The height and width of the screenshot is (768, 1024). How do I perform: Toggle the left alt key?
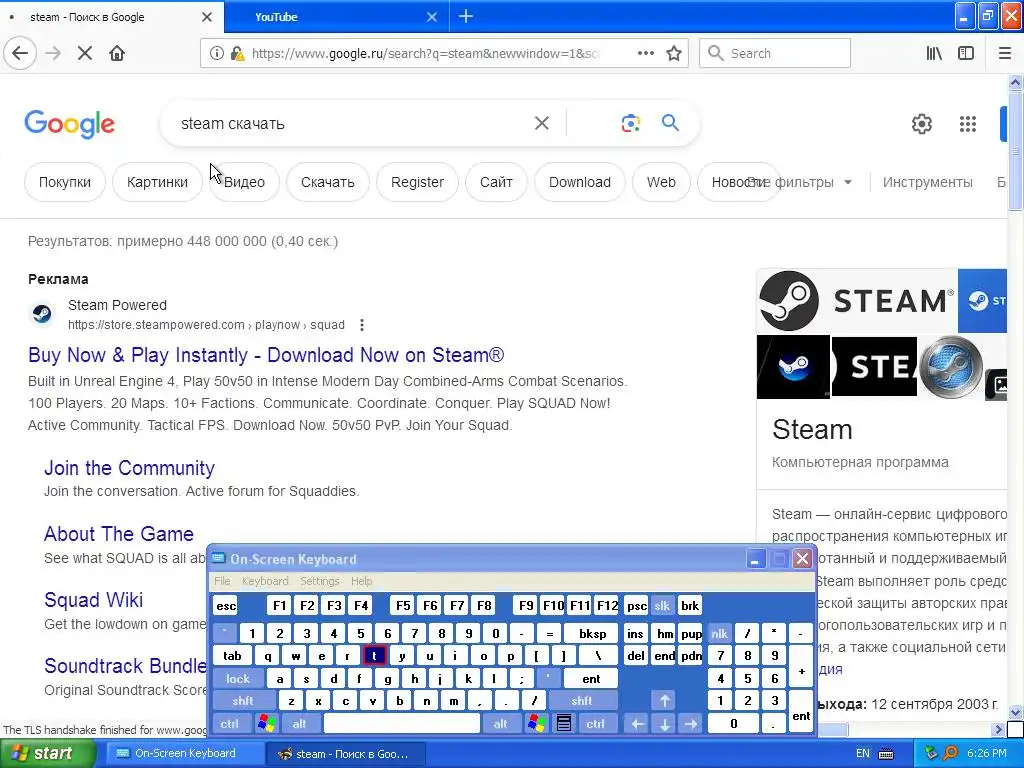[300, 724]
